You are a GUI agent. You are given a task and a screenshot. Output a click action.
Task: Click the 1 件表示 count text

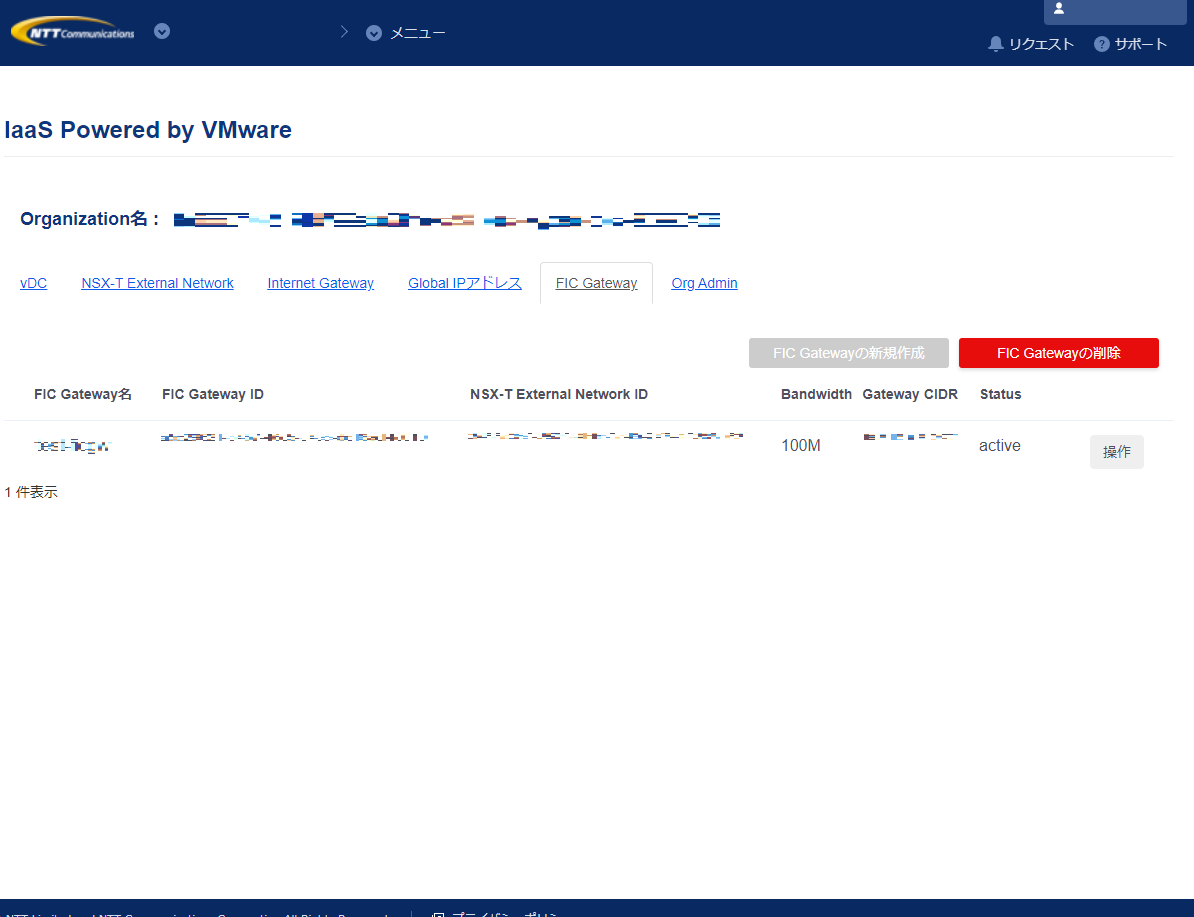pyautogui.click(x=31, y=492)
